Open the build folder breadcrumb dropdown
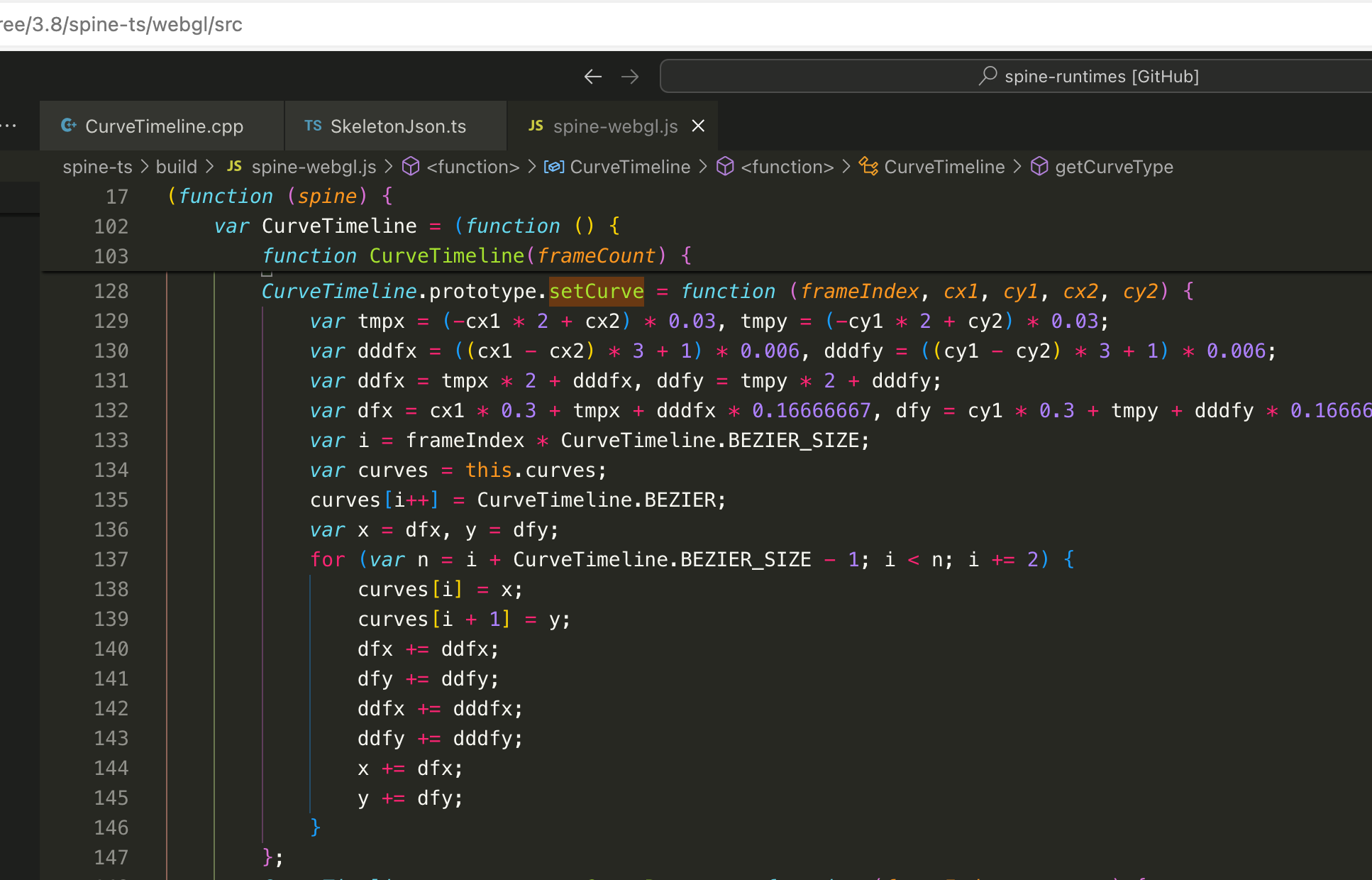 [176, 167]
